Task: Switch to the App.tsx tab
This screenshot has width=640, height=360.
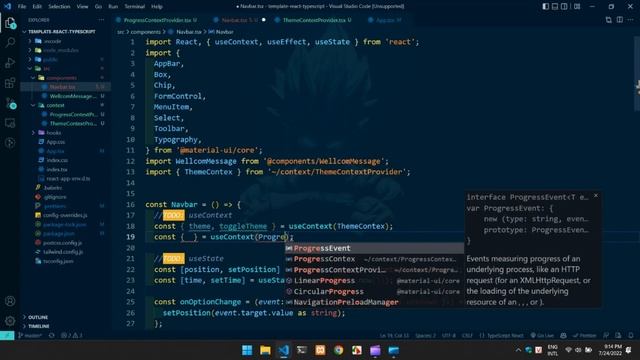Action: pos(384,20)
